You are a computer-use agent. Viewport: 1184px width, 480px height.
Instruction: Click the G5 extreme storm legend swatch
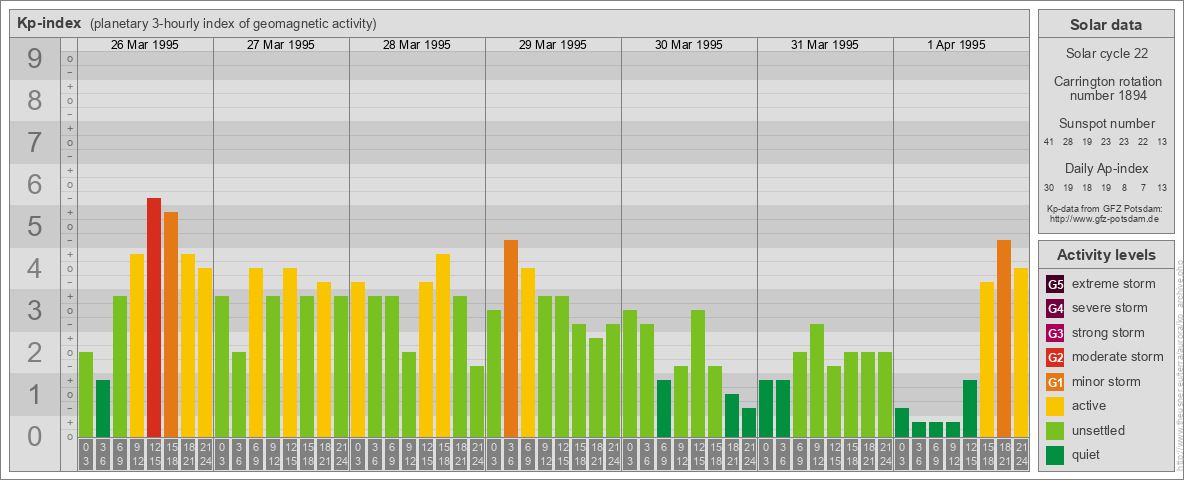(1055, 284)
